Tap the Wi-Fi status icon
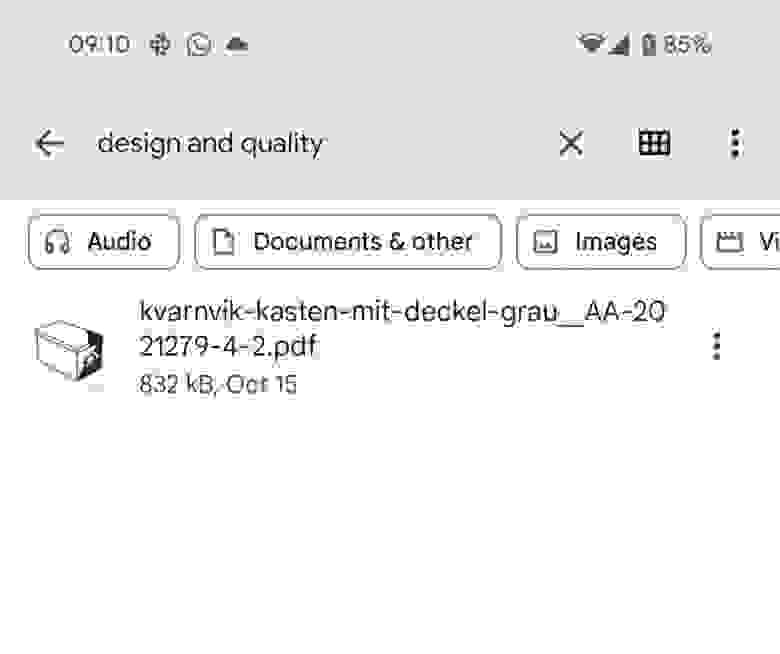Viewport: 780px width, 654px height. tap(590, 43)
